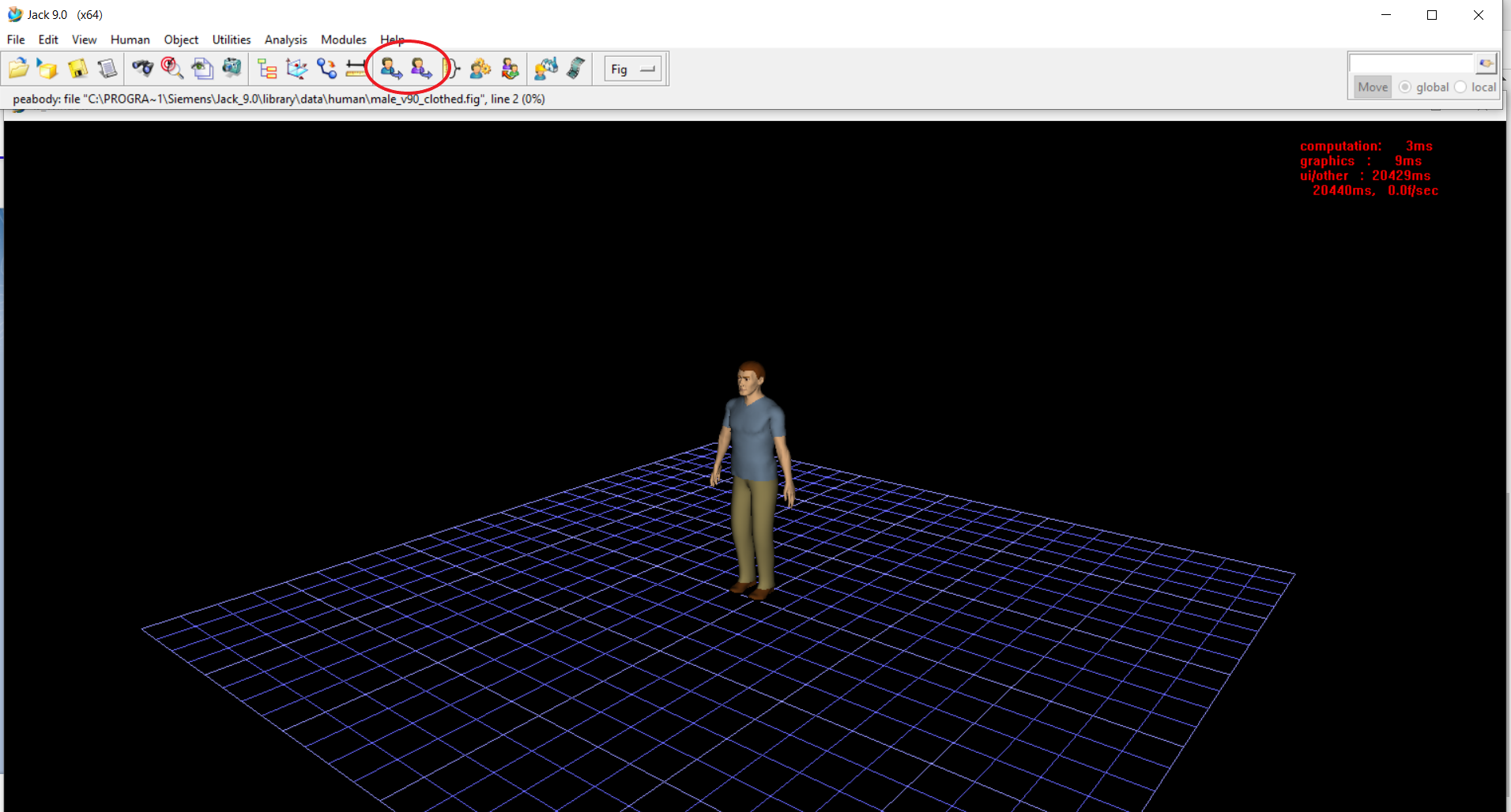The image size is (1511, 812).
Task: Maximize the Jack 9.0 window
Action: click(x=1432, y=15)
